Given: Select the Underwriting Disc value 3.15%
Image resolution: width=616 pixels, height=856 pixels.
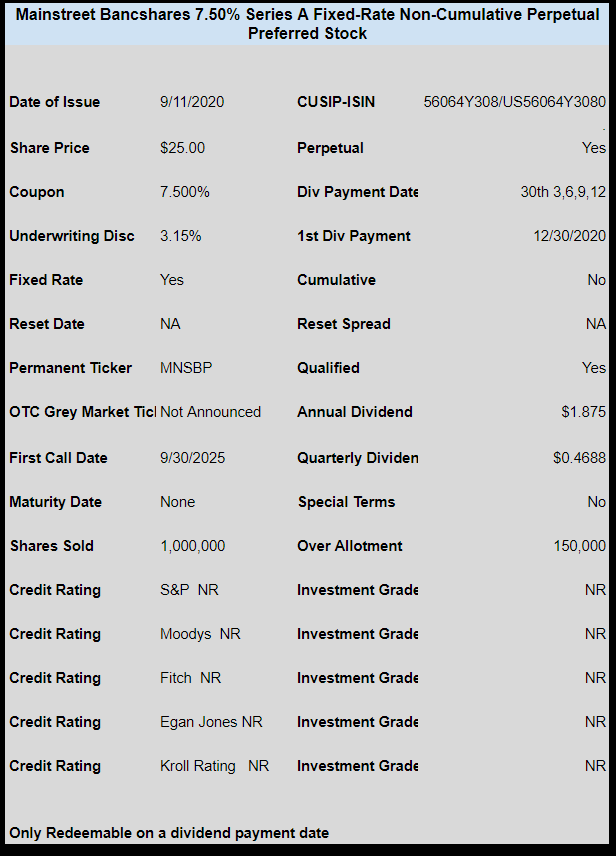Looking at the screenshot, I should coord(181,236).
